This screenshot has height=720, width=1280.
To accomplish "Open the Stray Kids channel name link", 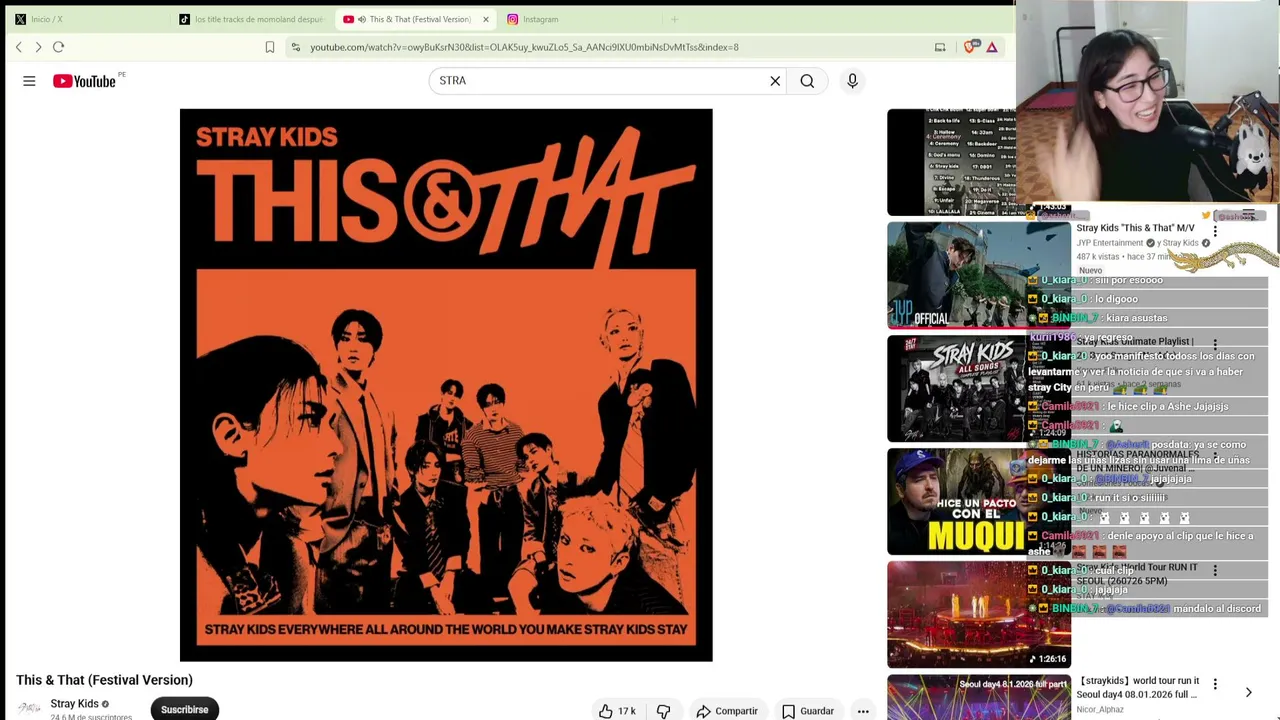I will [75, 704].
